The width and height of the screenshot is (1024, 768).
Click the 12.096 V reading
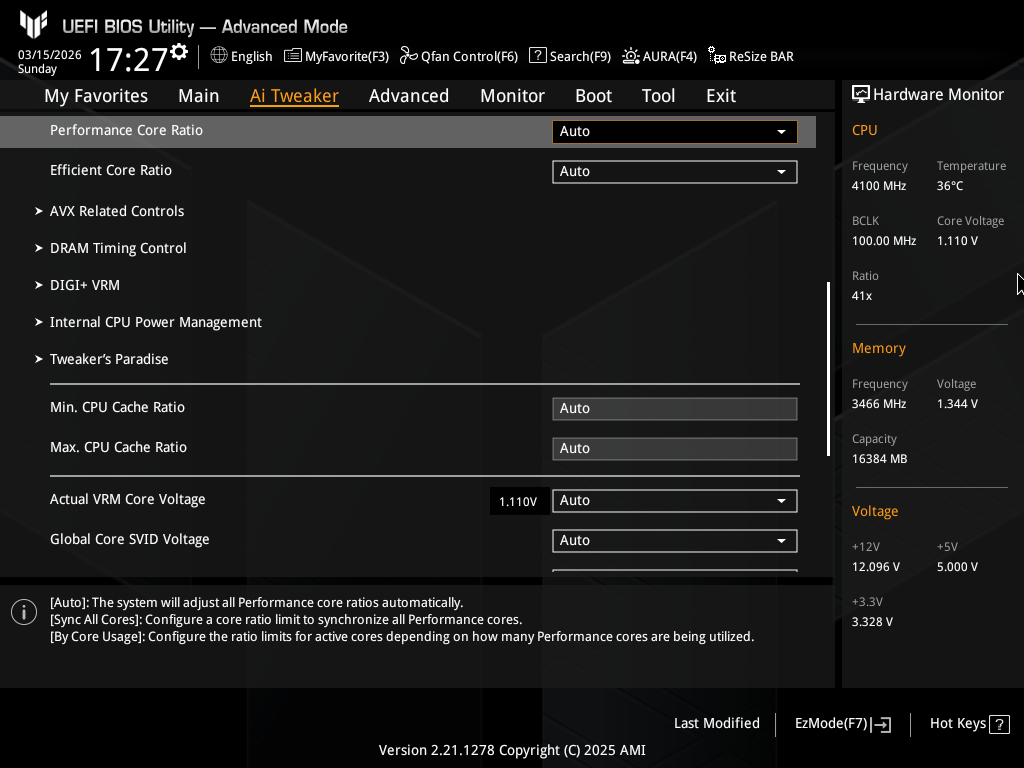coord(876,567)
